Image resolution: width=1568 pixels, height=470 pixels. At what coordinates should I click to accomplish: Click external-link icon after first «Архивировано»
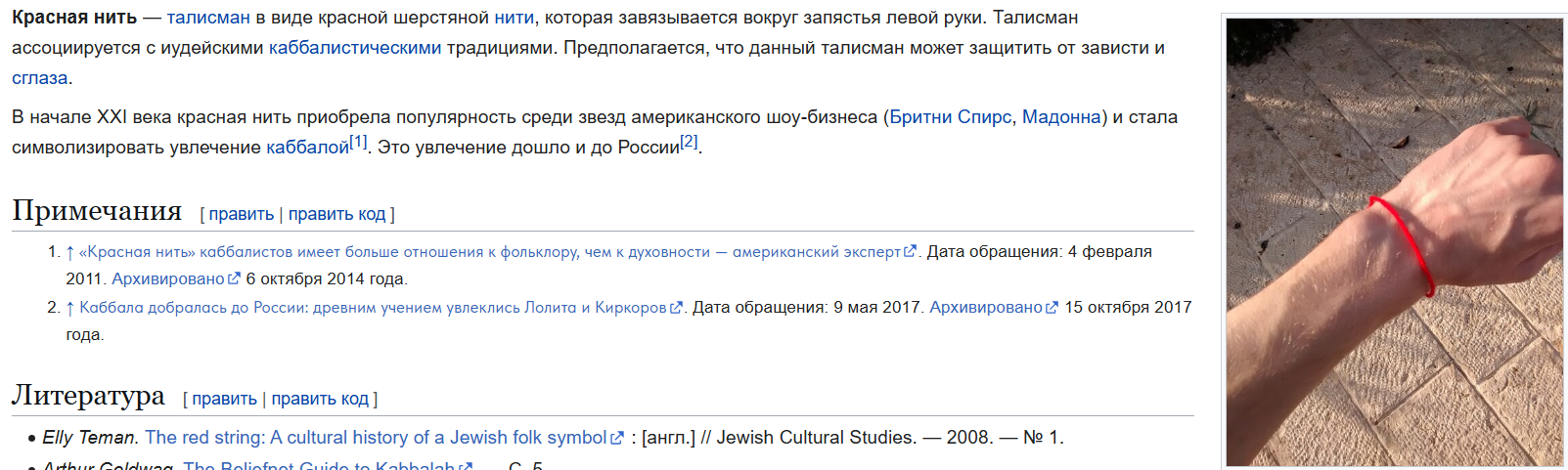pyautogui.click(x=234, y=278)
